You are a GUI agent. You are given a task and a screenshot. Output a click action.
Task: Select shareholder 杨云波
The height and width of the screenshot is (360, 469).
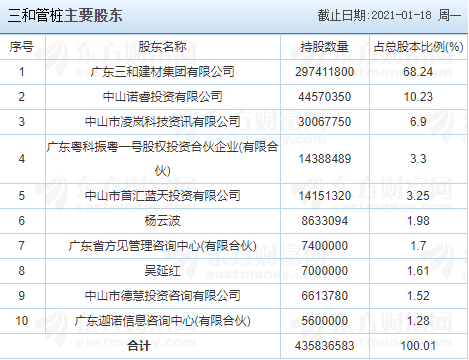click(x=163, y=221)
